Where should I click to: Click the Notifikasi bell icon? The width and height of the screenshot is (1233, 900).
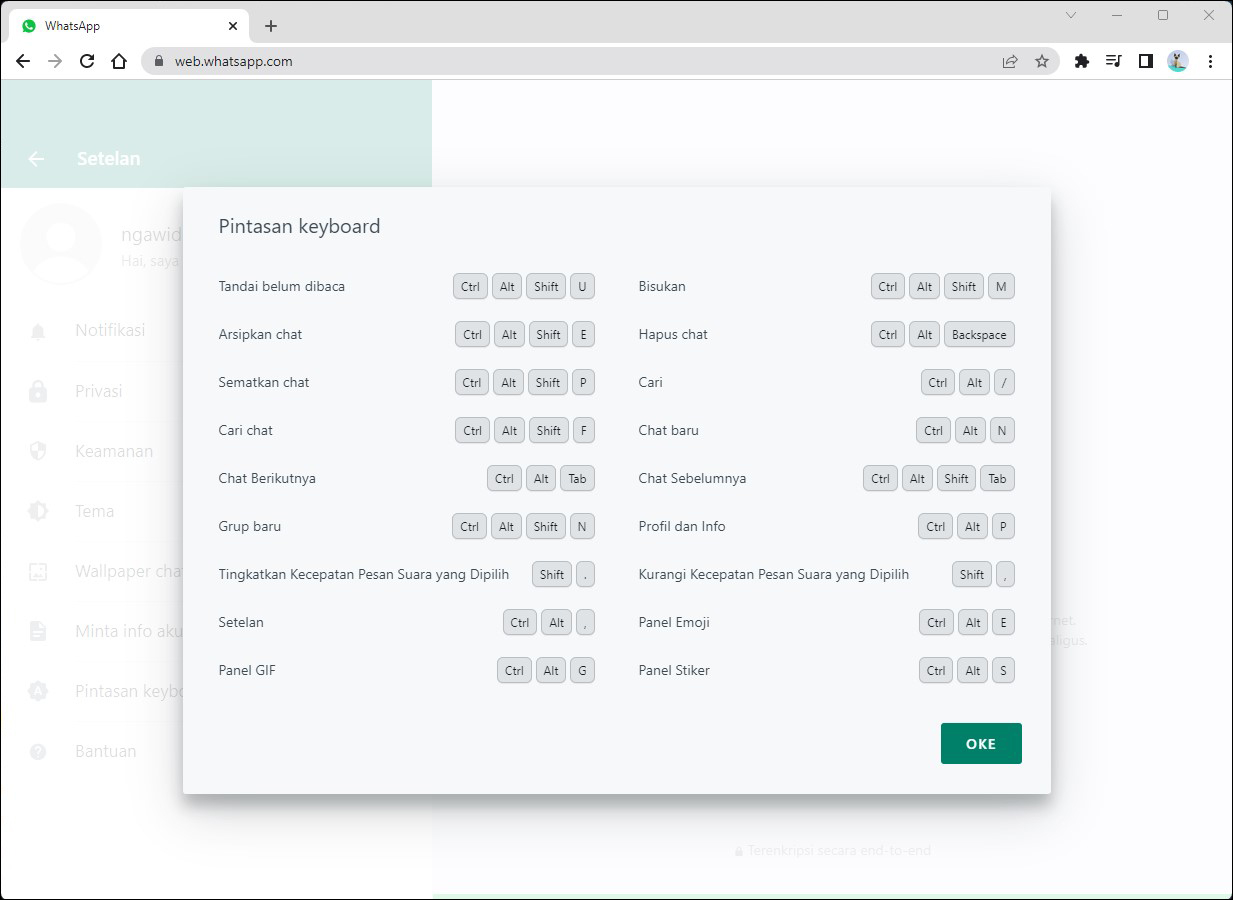pos(37,330)
